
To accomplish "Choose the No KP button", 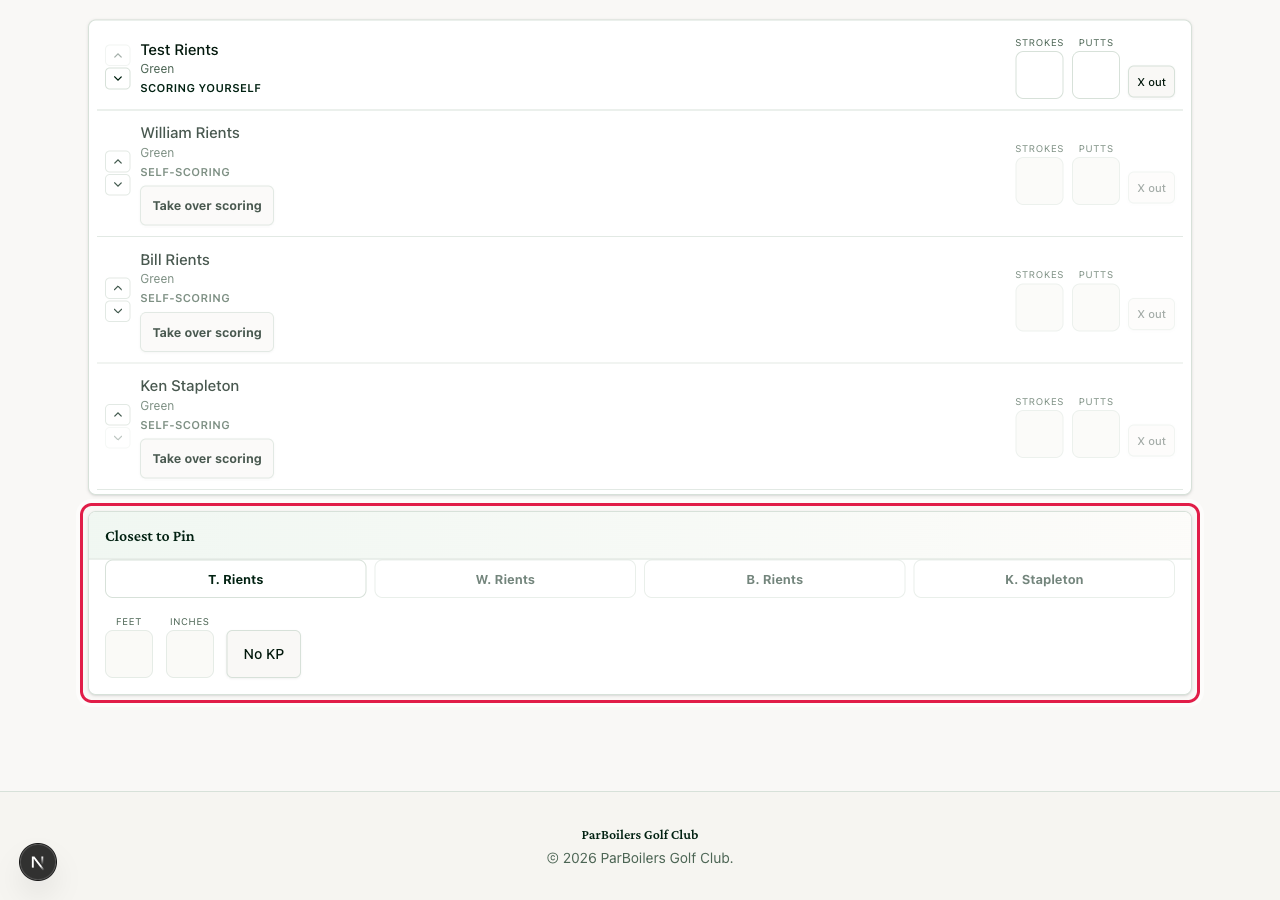I will tap(264, 654).
